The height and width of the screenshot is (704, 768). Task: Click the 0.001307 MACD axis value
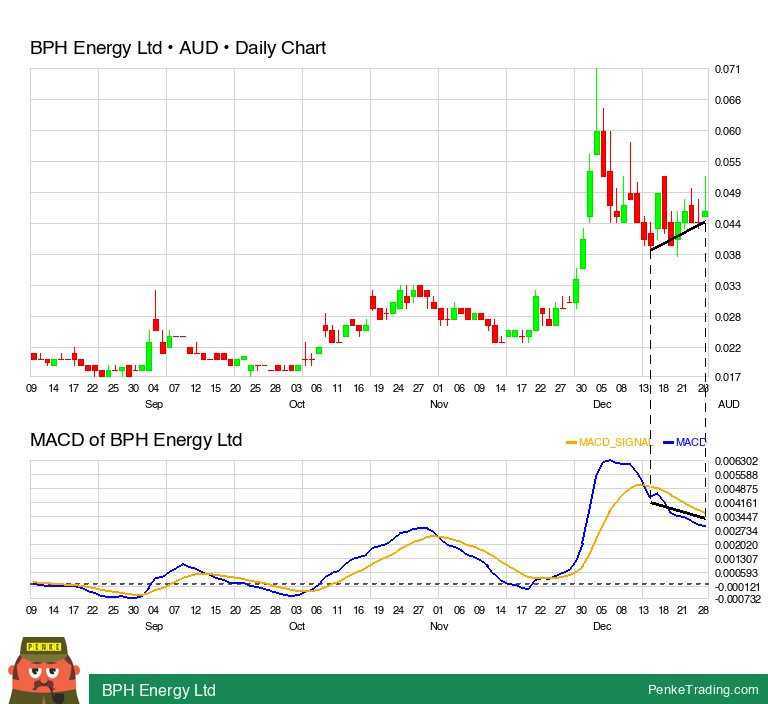coord(736,559)
